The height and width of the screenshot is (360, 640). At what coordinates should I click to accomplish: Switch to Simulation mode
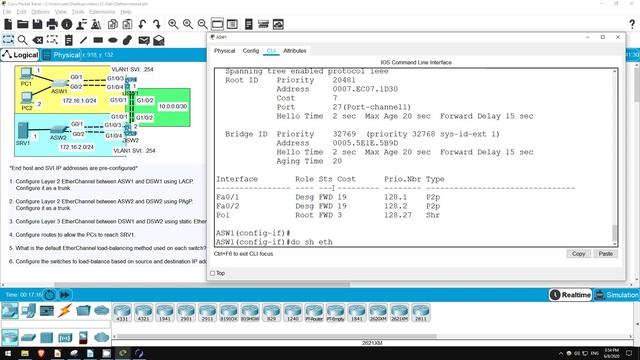616,295
